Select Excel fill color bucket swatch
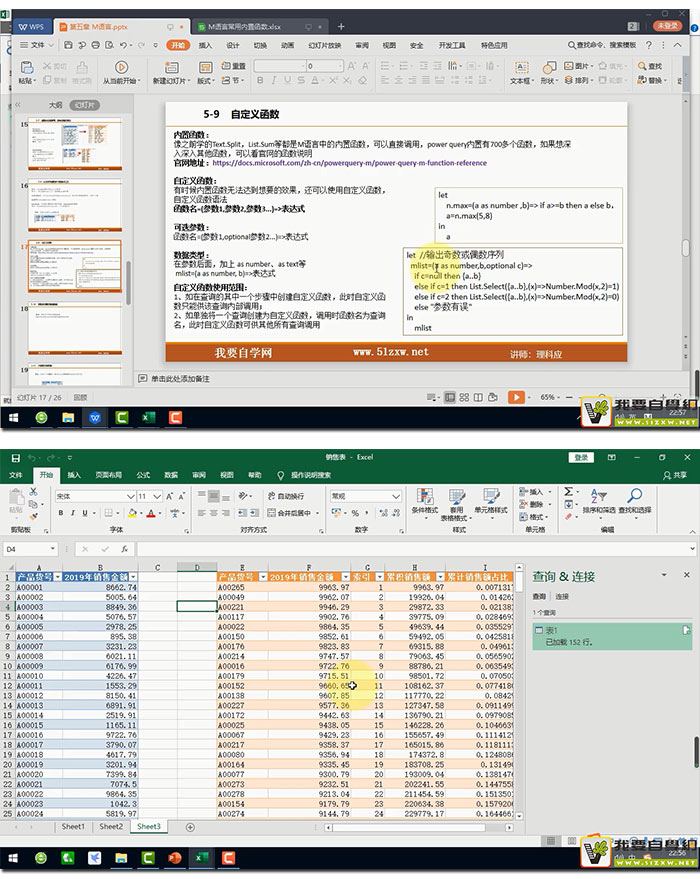This screenshot has height=879, width=700. [x=132, y=513]
